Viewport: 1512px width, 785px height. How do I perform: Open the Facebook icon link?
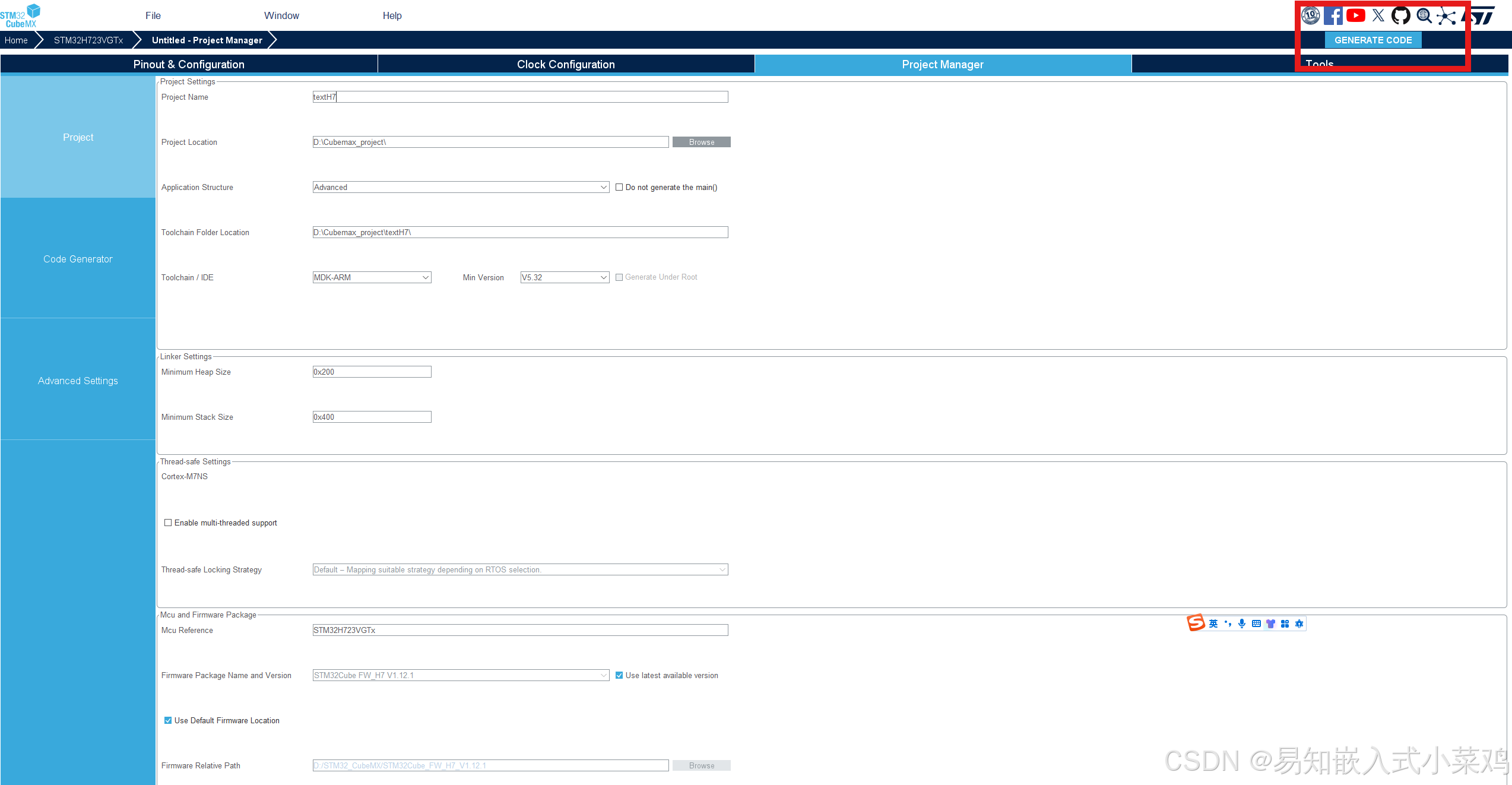(1333, 15)
